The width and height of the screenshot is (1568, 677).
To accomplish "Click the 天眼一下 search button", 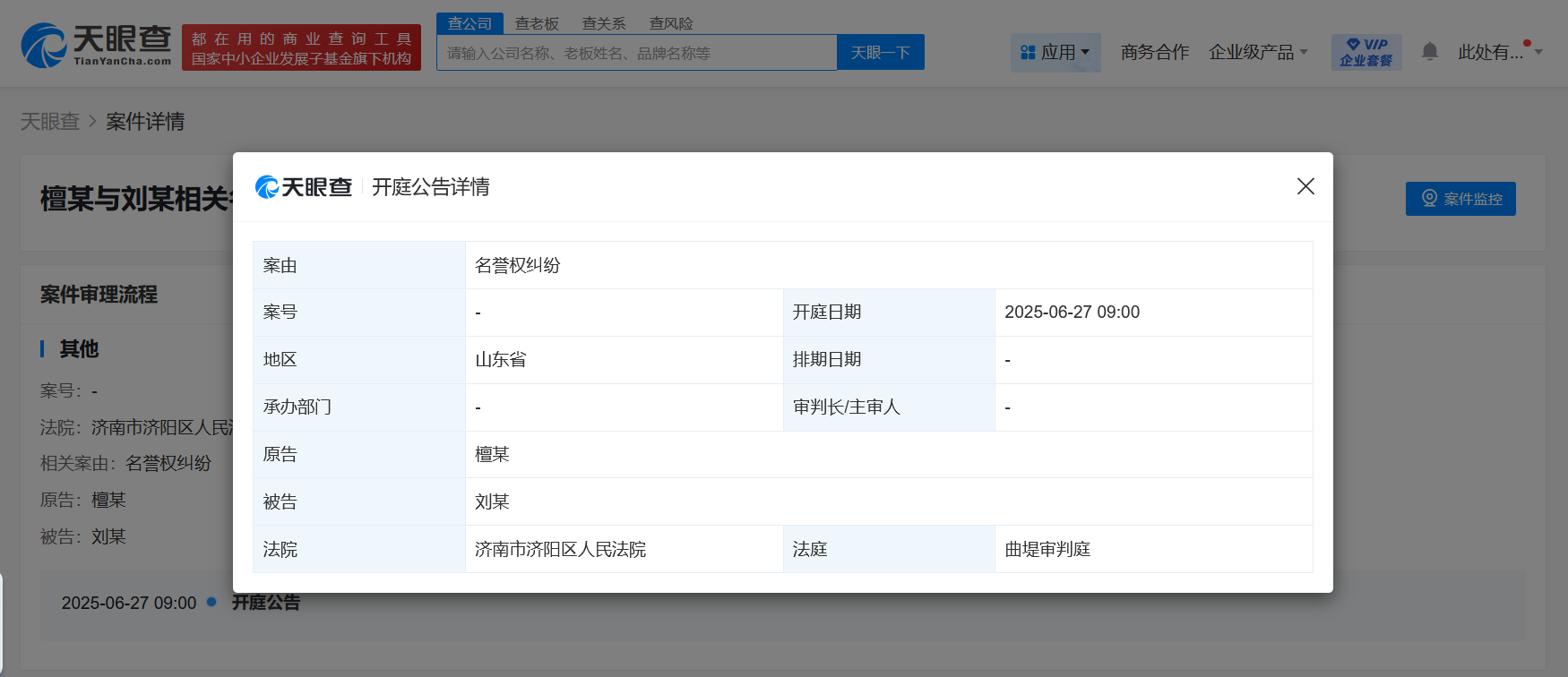I will point(881,53).
